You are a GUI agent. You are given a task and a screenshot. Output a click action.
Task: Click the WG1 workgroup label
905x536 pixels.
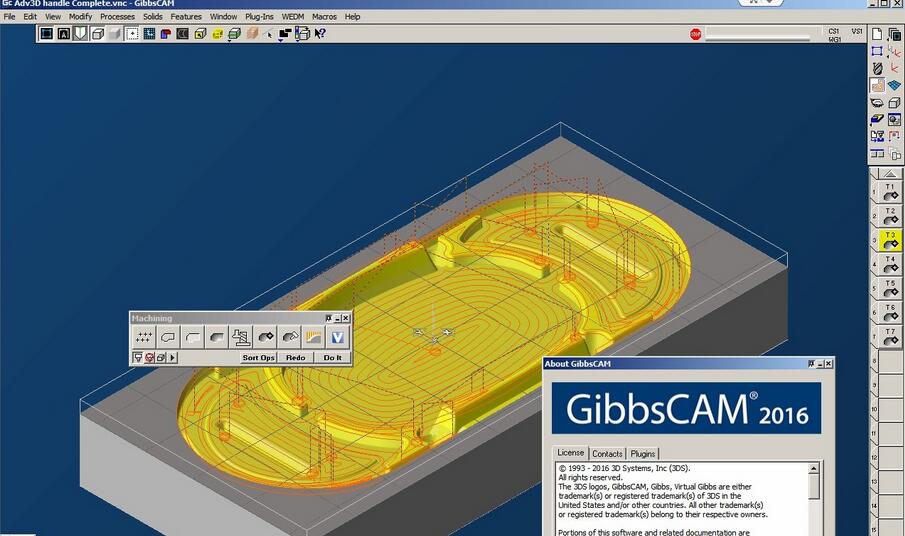click(835, 40)
